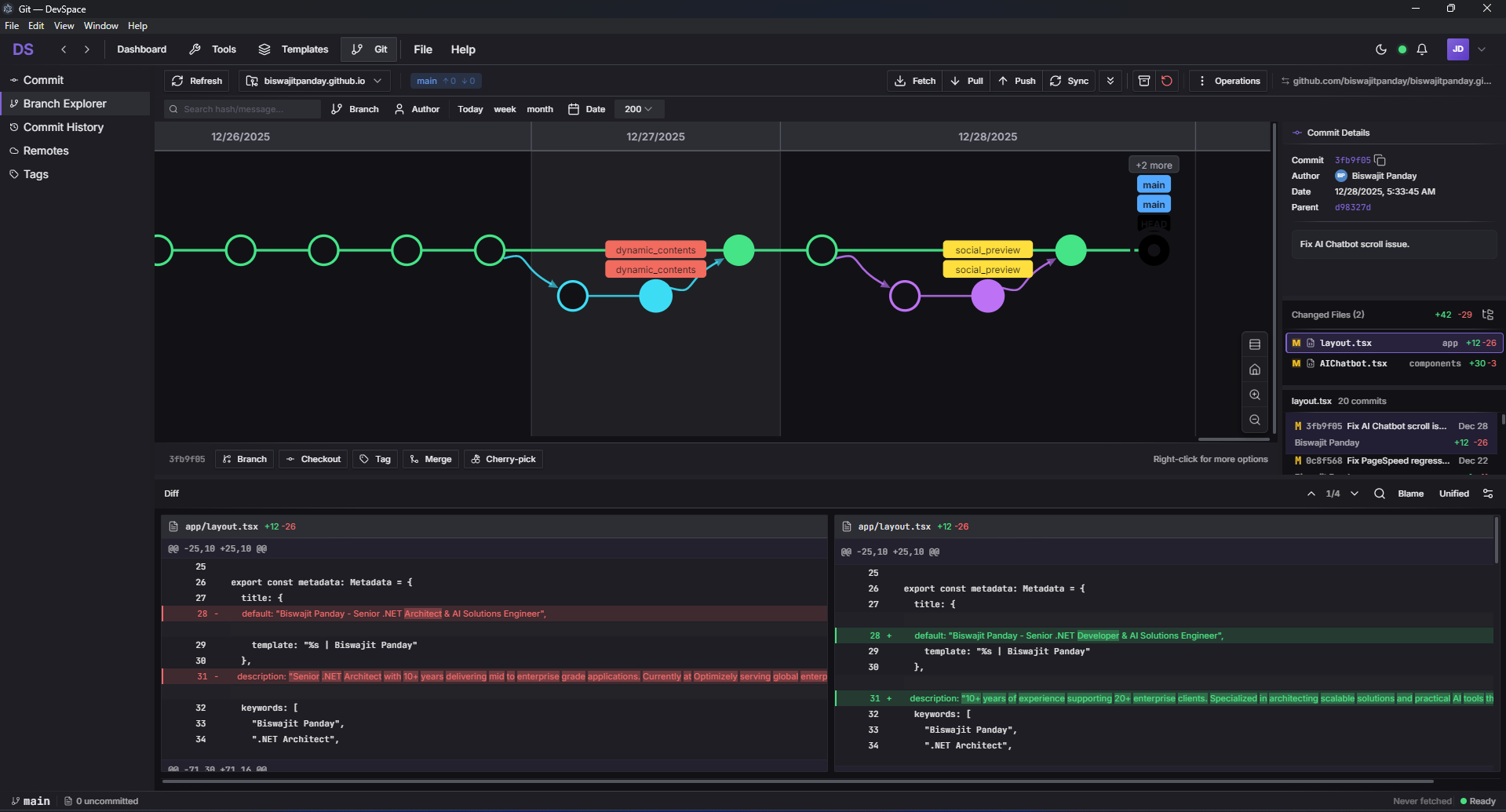Image resolution: width=1506 pixels, height=812 pixels.
Task: Fetch from remote
Action: click(916, 81)
